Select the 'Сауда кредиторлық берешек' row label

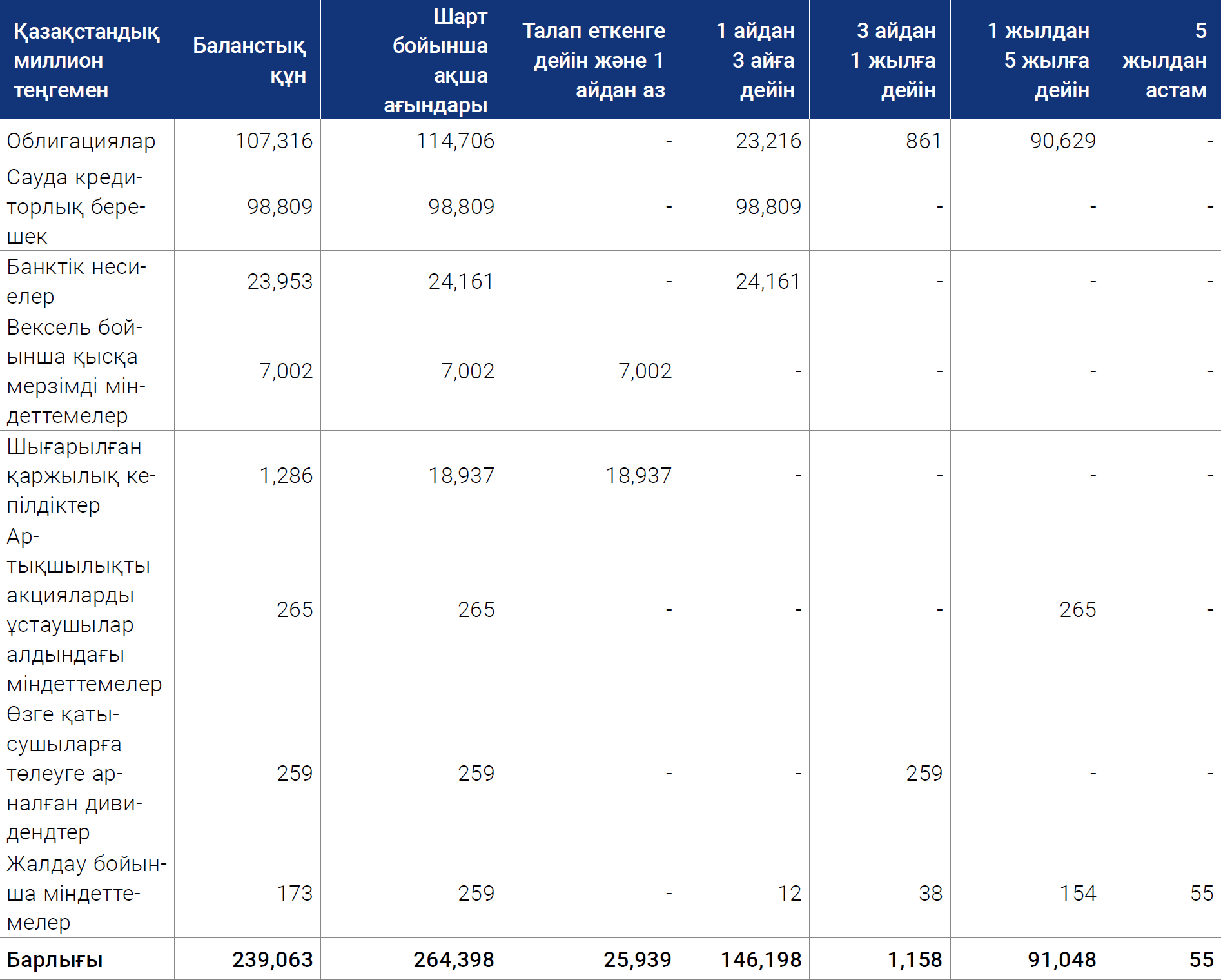click(76, 206)
